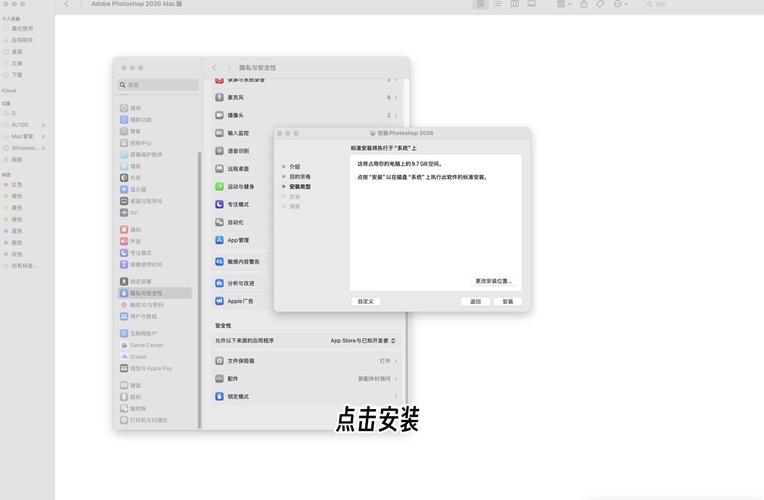
Task: Open 远程桌面 row icon in Settings
Action: tap(219, 169)
